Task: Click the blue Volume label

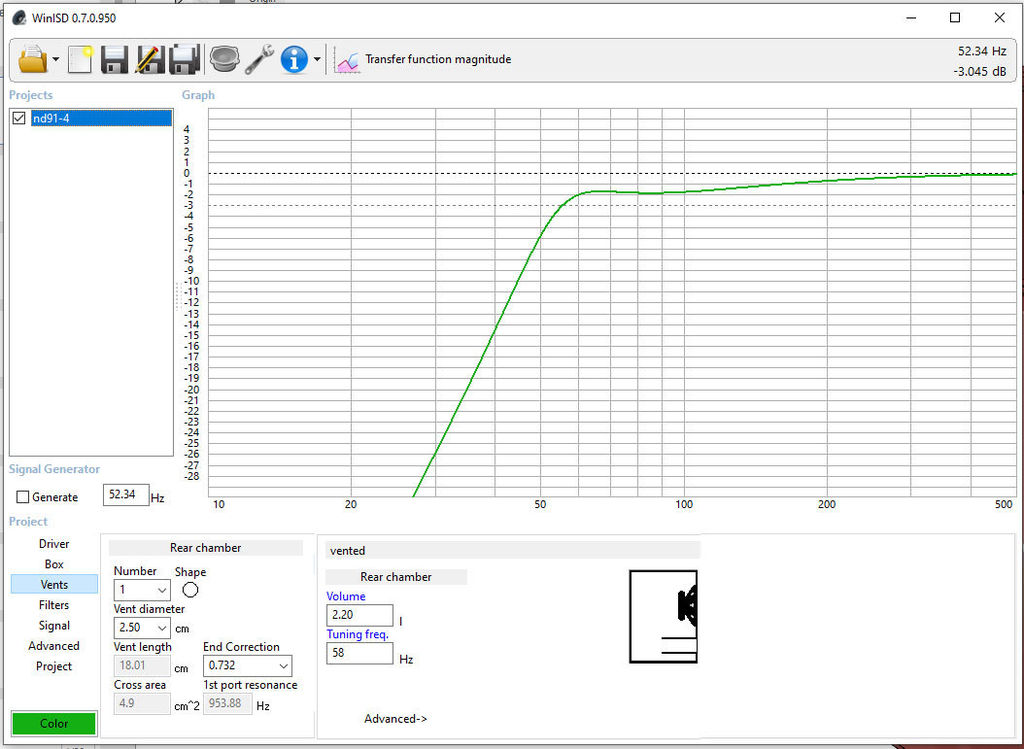Action: (x=345, y=596)
